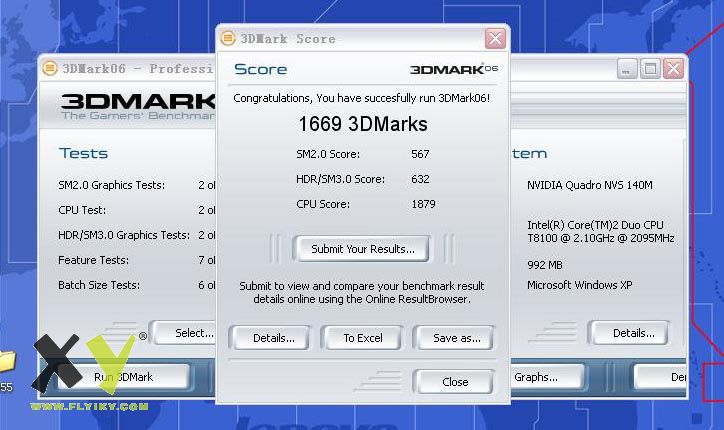Image resolution: width=724 pixels, height=430 pixels.
Task: Click the desktop folder icon at left edge
Action: point(7,361)
